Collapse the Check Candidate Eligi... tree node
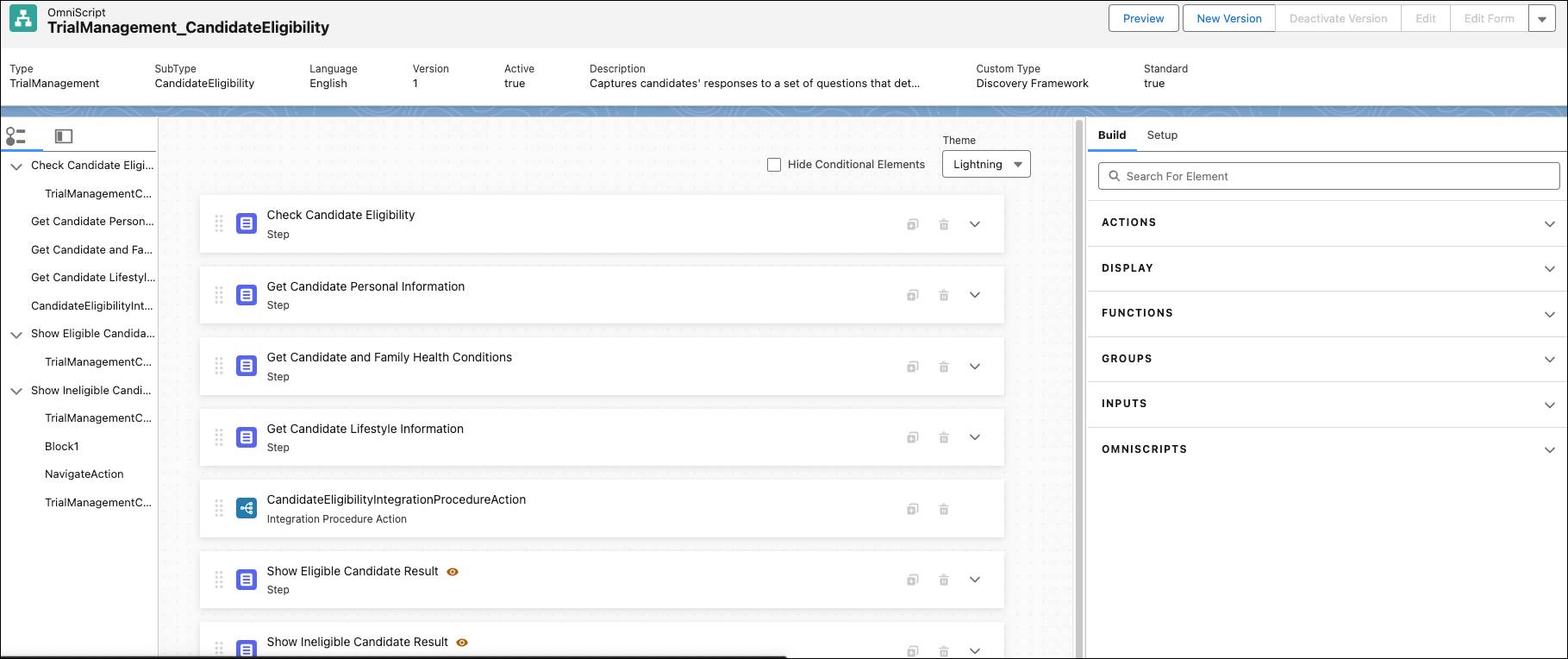Viewport: 1568px width, 659px height. tap(16, 166)
